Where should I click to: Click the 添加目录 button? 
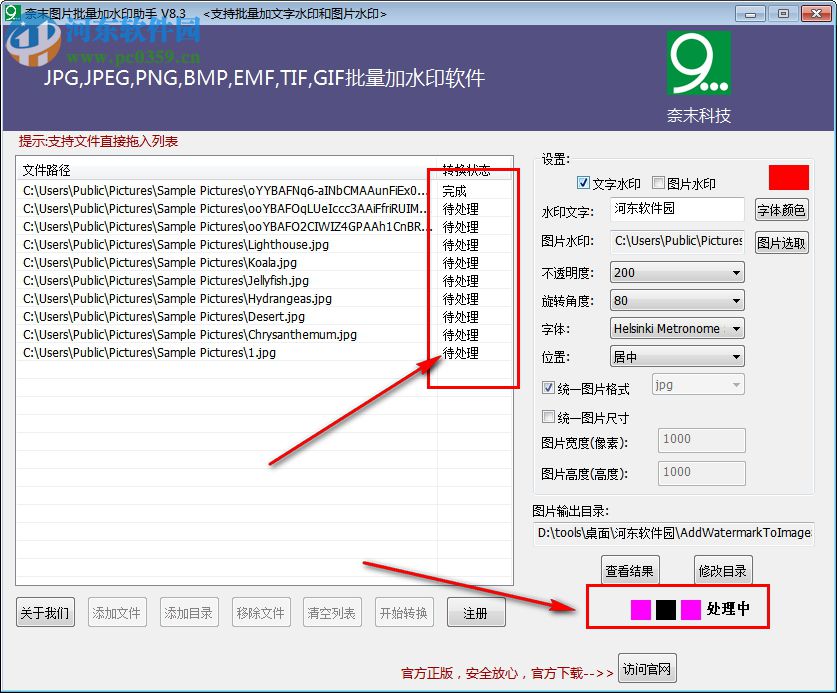[189, 612]
